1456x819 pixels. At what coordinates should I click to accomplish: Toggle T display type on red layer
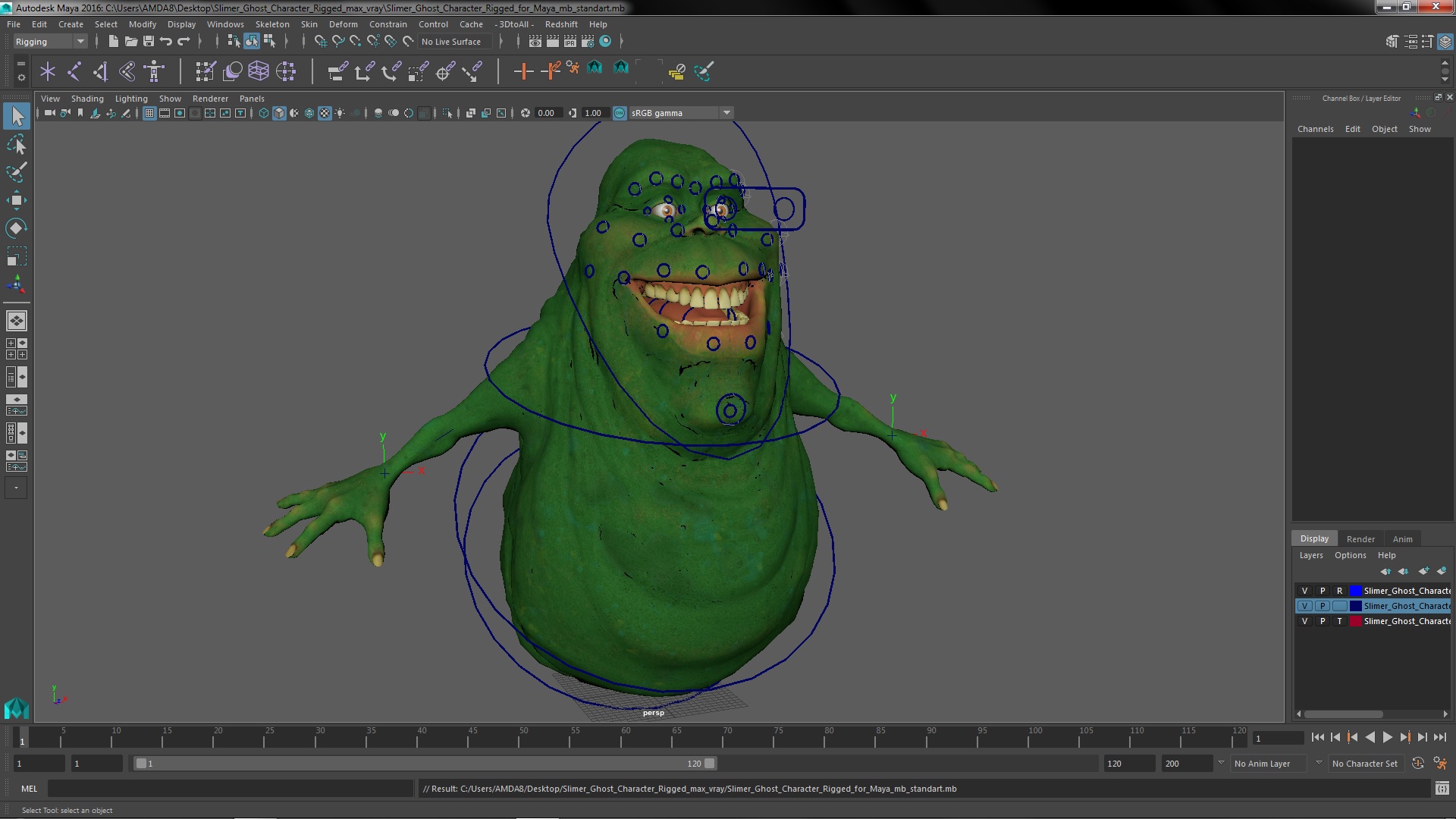(1339, 621)
